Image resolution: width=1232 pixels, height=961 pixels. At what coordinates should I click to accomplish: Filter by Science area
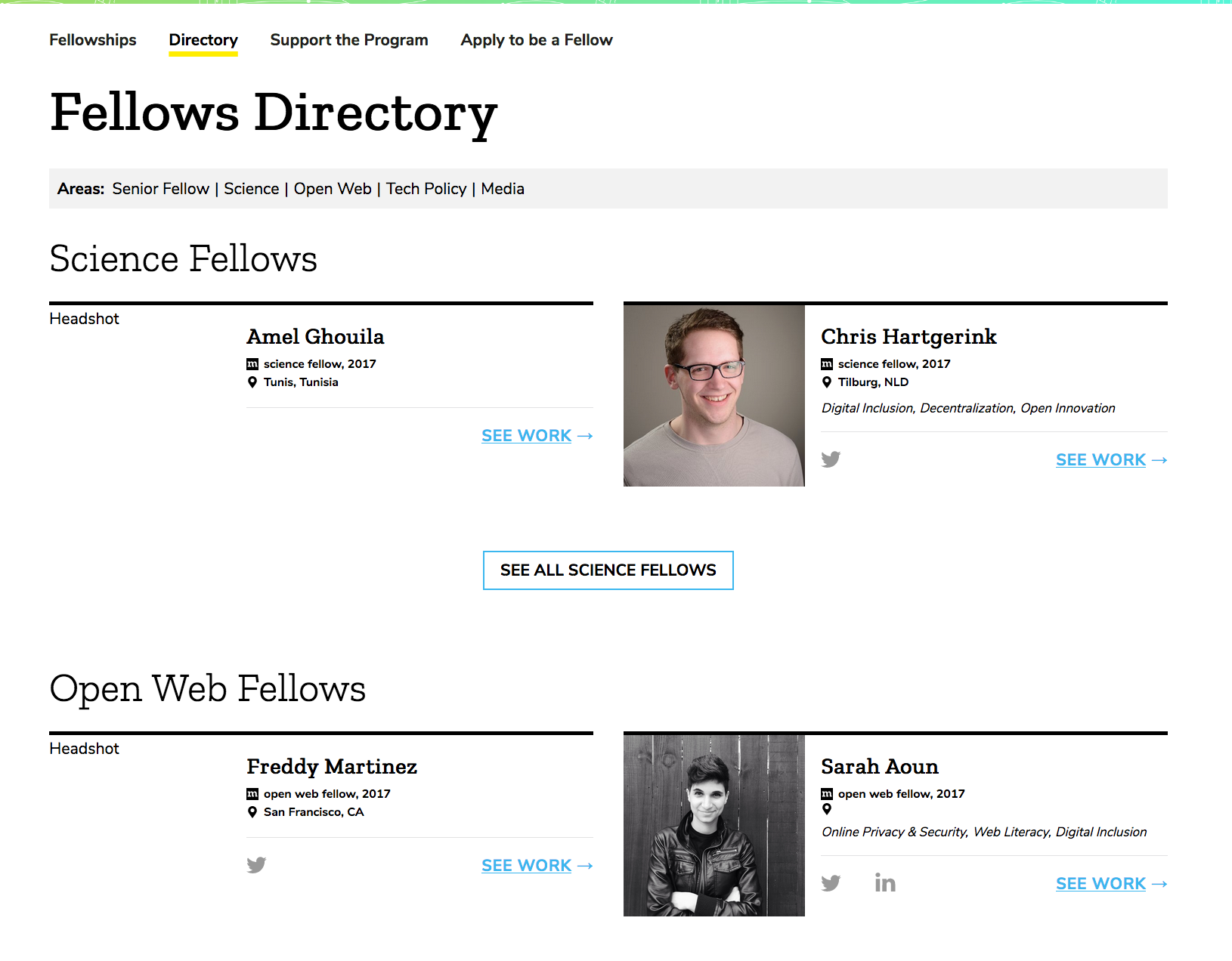click(x=252, y=189)
